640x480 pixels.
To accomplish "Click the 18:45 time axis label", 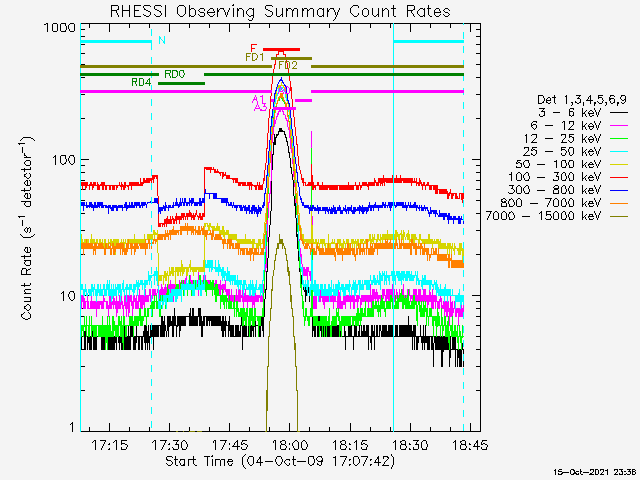I will click(x=470, y=444).
